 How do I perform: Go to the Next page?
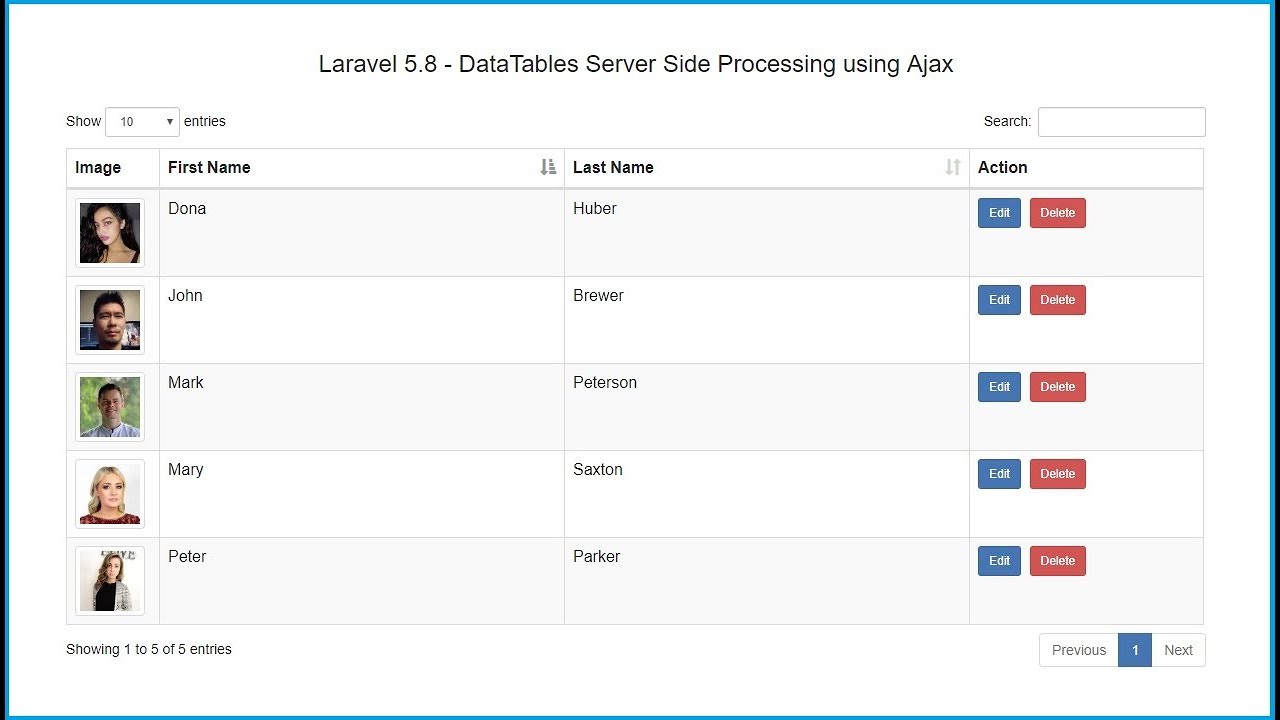1178,650
